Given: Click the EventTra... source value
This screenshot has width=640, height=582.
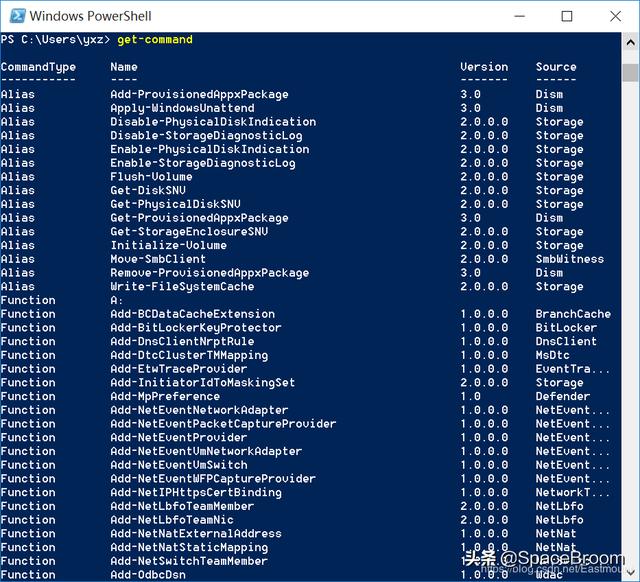Looking at the screenshot, I should pos(573,369).
